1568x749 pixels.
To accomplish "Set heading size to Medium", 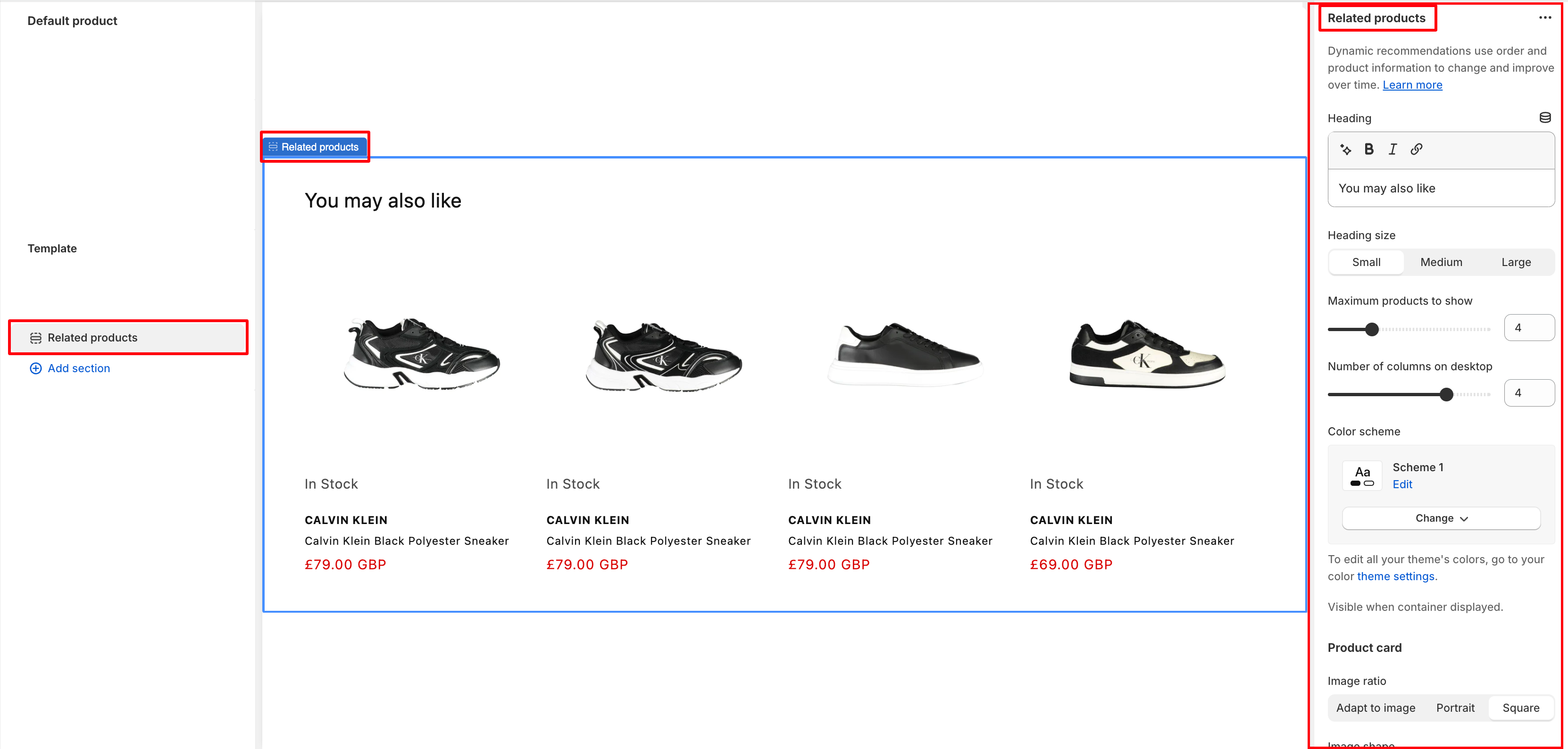I will (1441, 262).
